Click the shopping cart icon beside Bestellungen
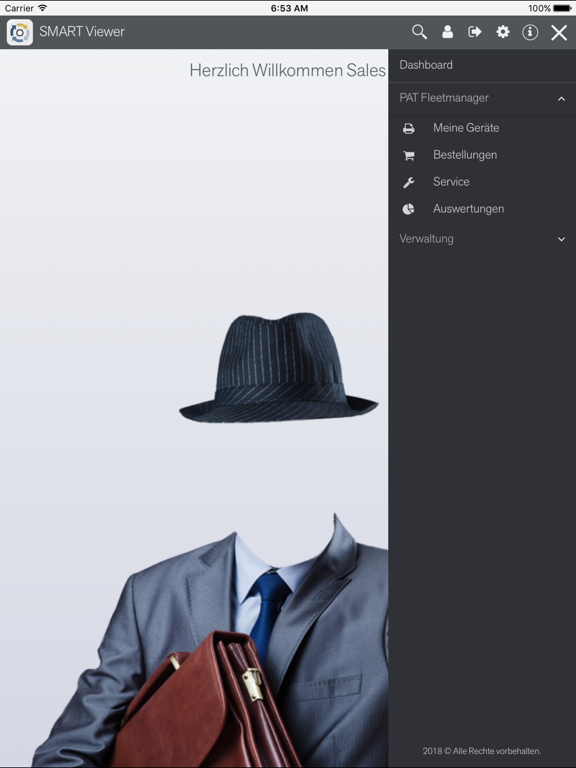This screenshot has width=576, height=768. (x=408, y=156)
